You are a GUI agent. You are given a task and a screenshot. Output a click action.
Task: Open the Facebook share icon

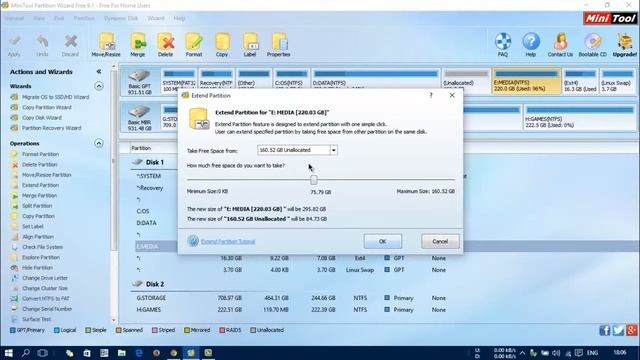pos(604,330)
